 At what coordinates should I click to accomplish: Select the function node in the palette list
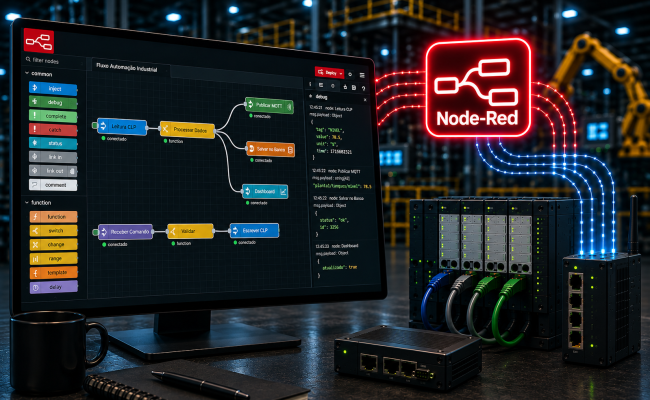point(53,217)
